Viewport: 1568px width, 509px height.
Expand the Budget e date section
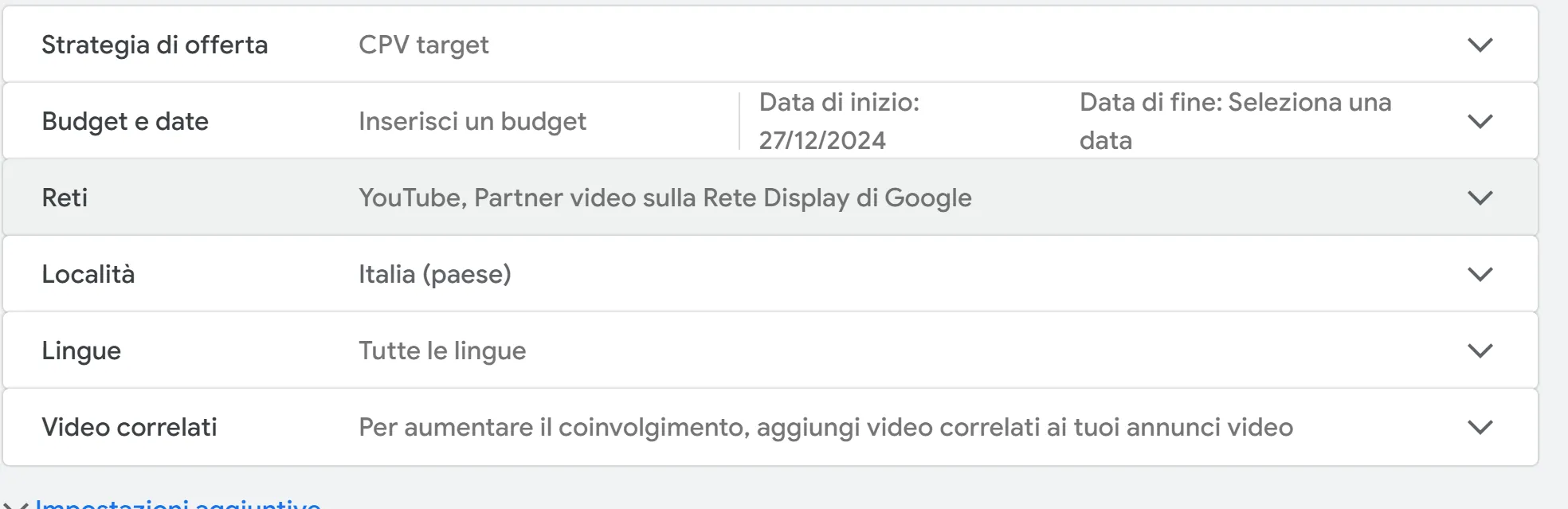click(x=1480, y=120)
